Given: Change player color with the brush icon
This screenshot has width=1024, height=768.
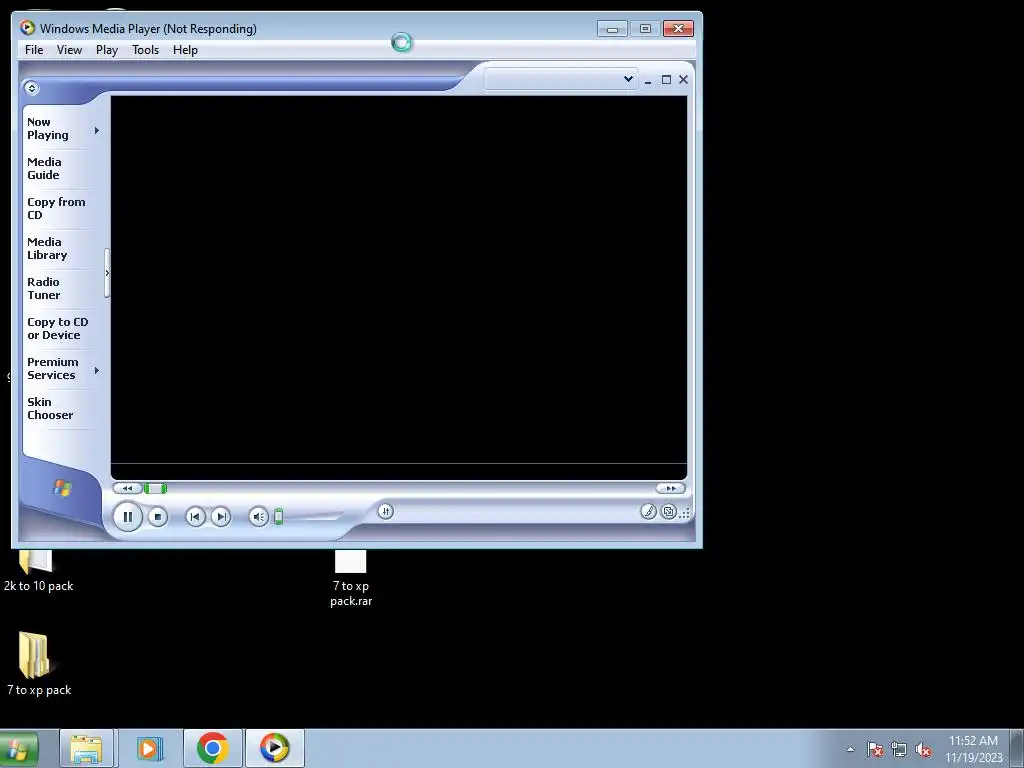Looking at the screenshot, I should tap(648, 511).
